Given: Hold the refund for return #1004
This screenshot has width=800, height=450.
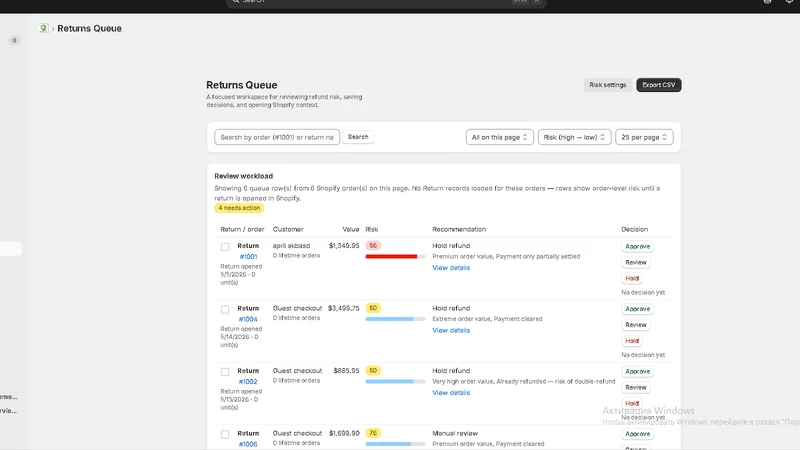Looking at the screenshot, I should point(632,341).
